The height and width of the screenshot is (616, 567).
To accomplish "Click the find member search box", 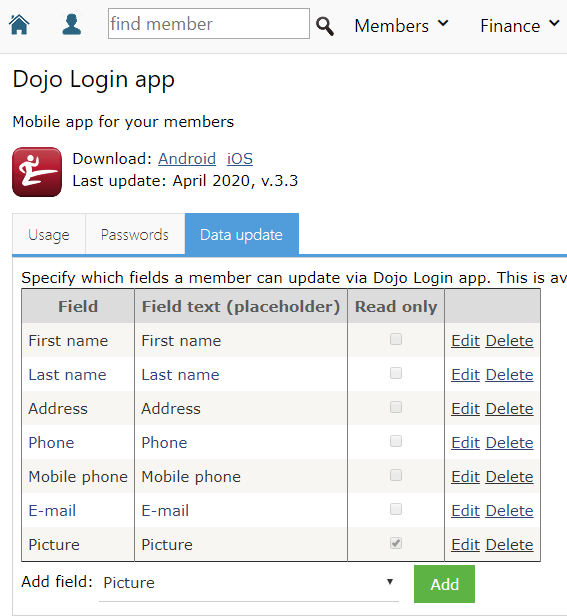I will point(209,24).
